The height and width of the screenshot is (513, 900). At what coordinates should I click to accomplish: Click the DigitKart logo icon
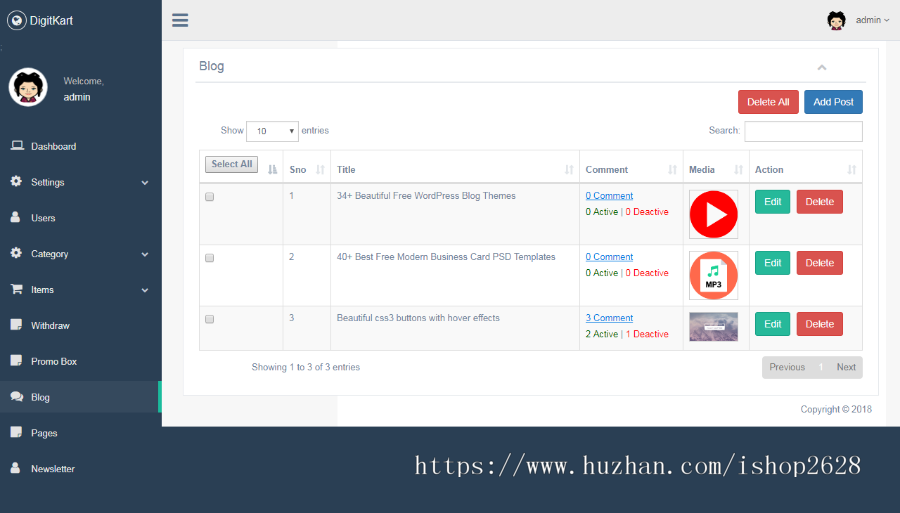[x=17, y=21]
